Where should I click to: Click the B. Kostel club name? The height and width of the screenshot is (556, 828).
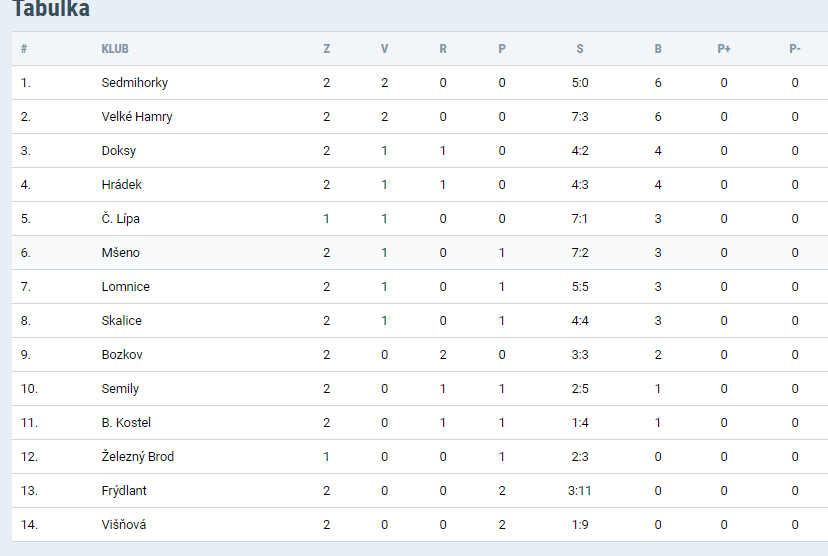pos(126,423)
